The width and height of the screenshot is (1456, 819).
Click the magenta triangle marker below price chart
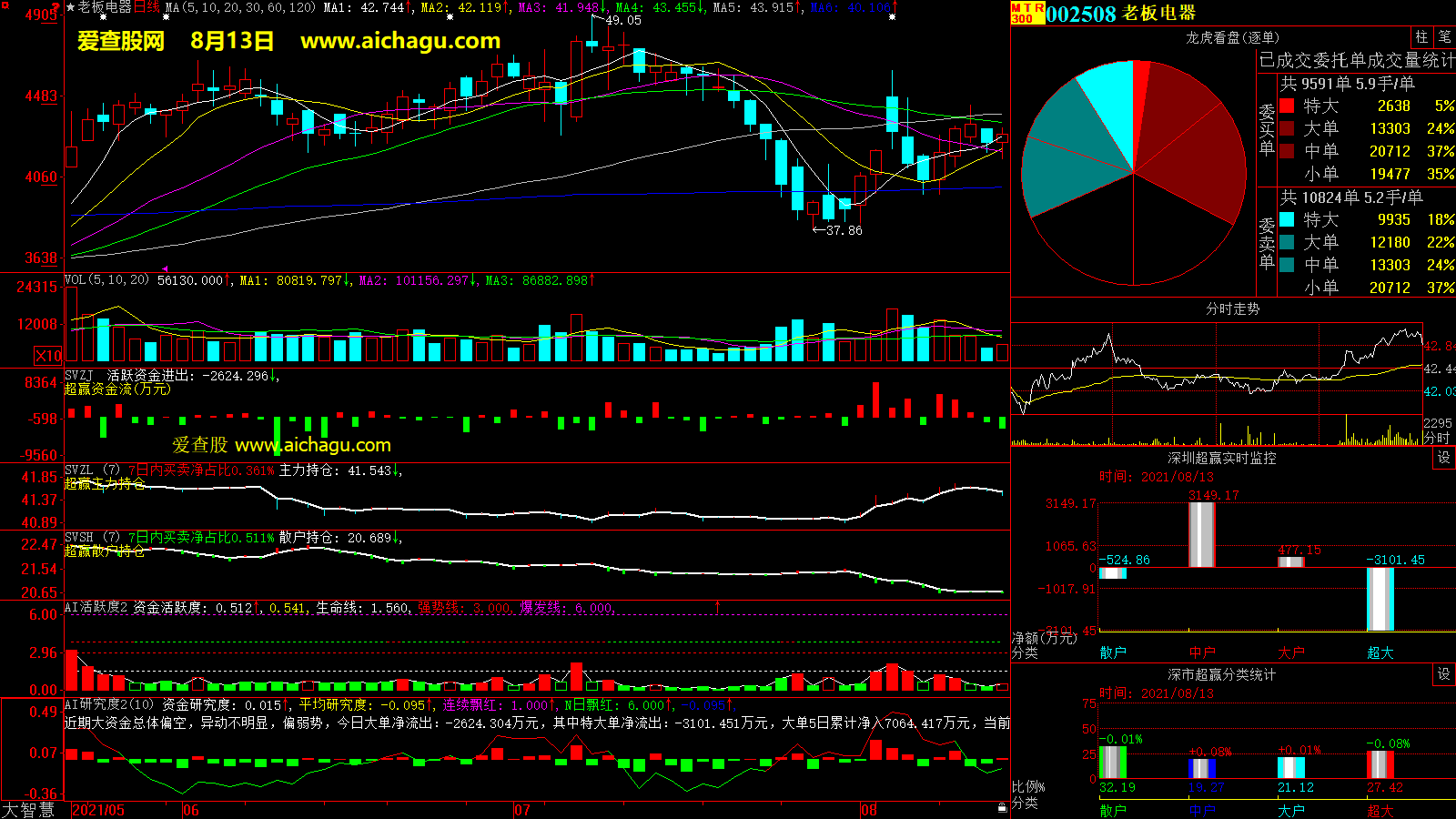165,269
